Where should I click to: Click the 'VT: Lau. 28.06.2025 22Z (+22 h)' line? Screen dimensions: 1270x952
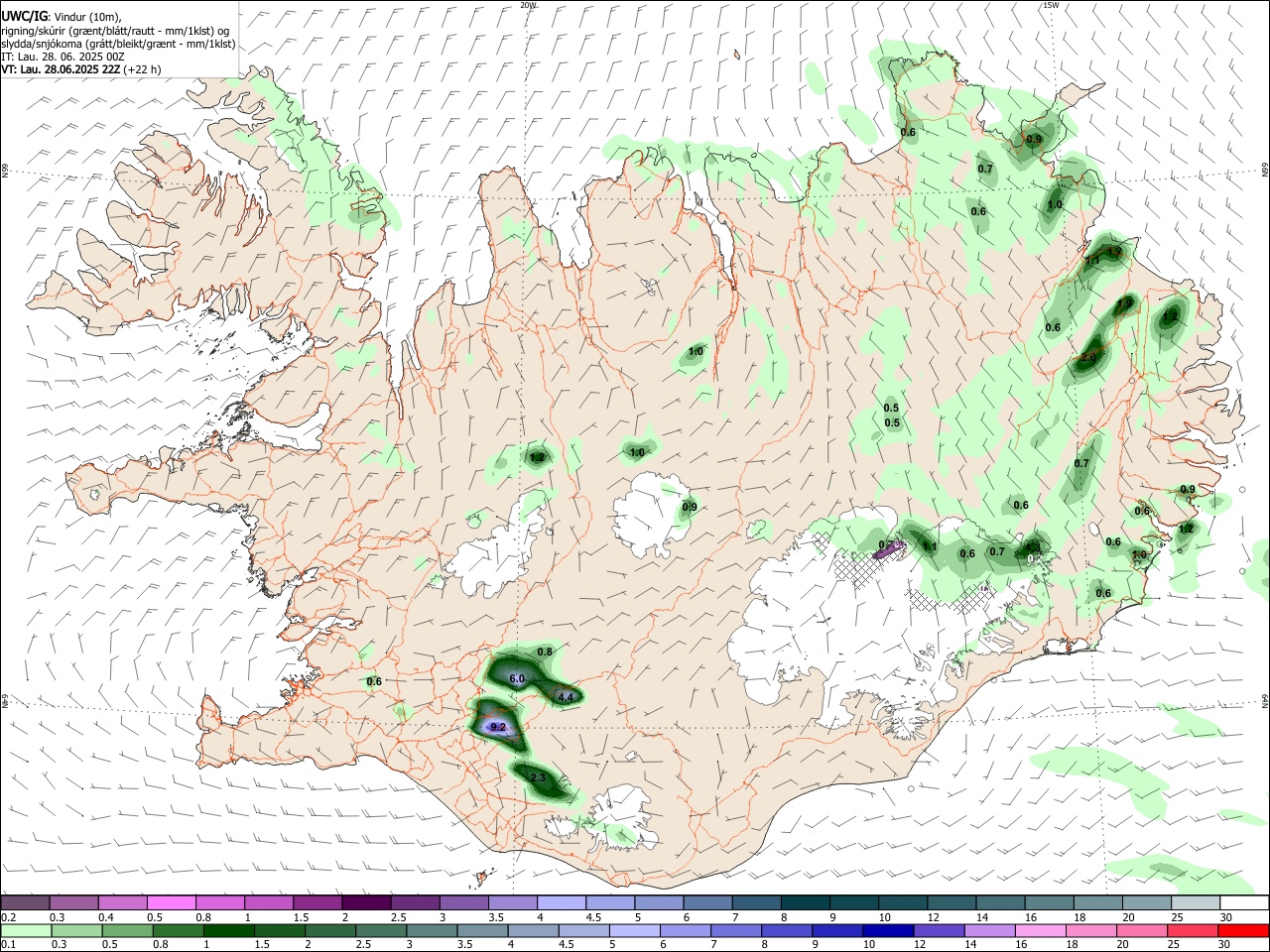80,69
